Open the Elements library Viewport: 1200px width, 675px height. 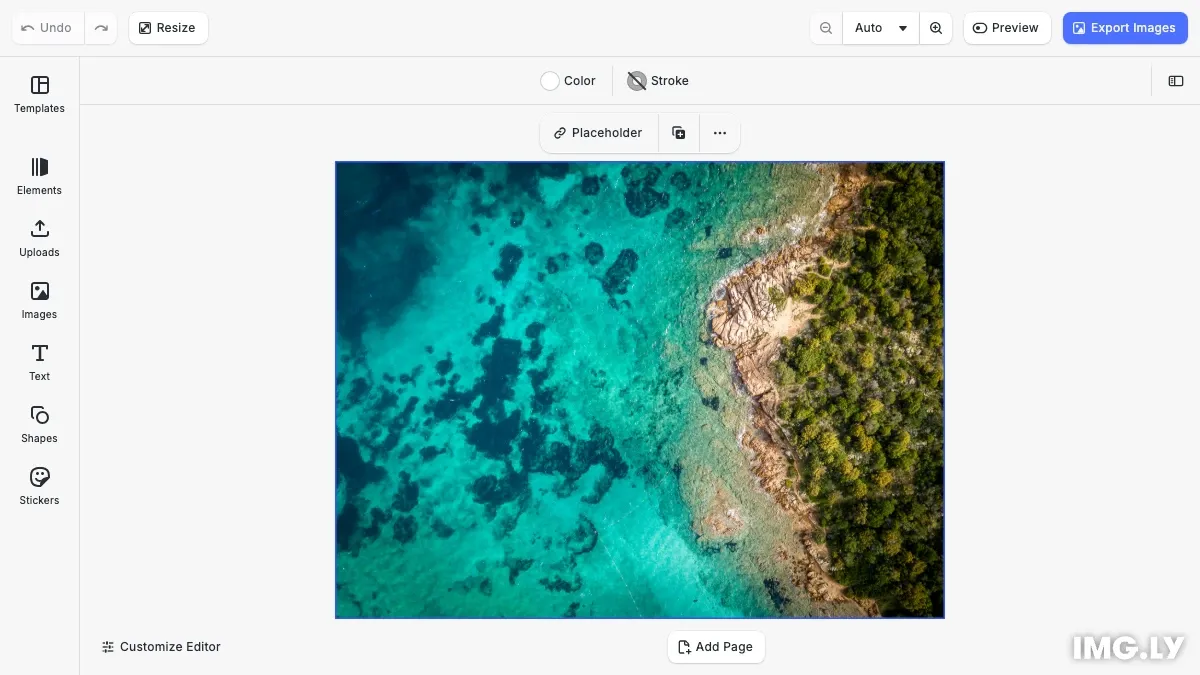click(x=39, y=176)
